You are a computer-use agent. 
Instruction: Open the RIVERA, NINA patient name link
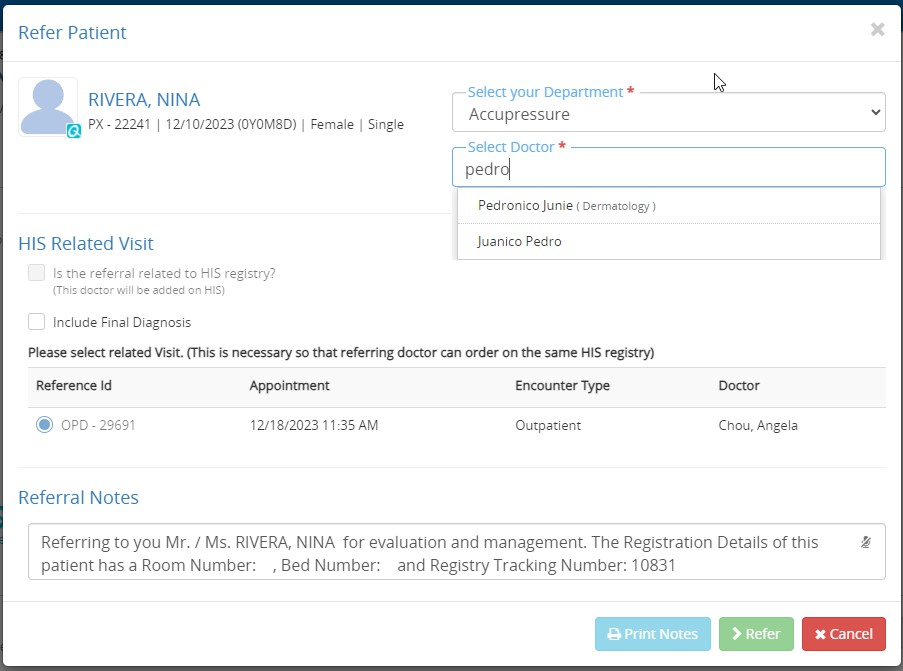(144, 100)
